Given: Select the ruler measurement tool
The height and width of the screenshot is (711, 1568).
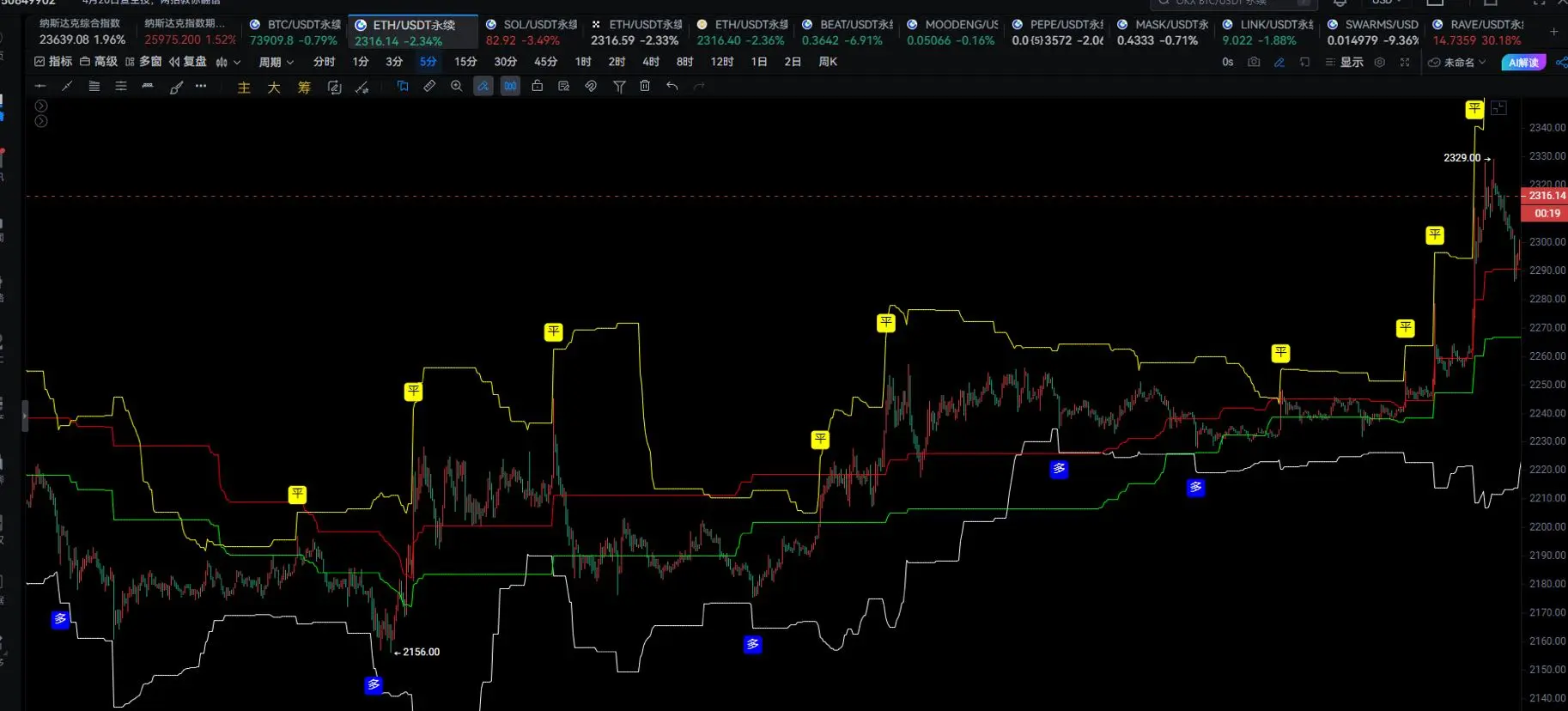Looking at the screenshot, I should (x=429, y=86).
